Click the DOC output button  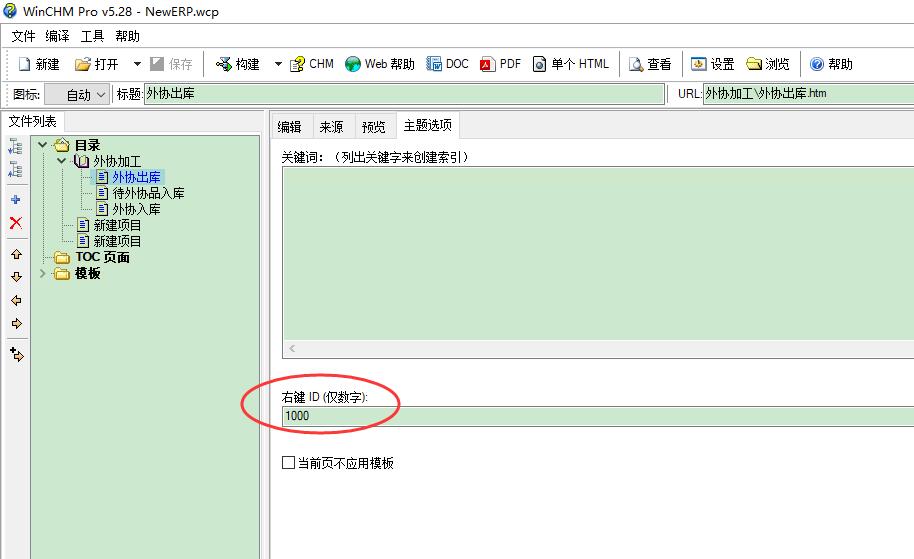[447, 64]
